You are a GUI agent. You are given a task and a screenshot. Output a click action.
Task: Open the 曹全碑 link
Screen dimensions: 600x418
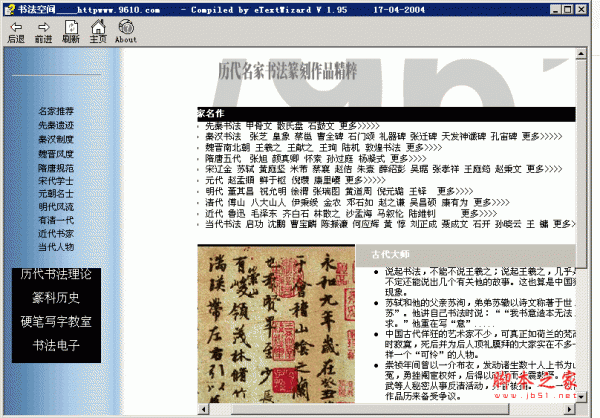[330, 136]
